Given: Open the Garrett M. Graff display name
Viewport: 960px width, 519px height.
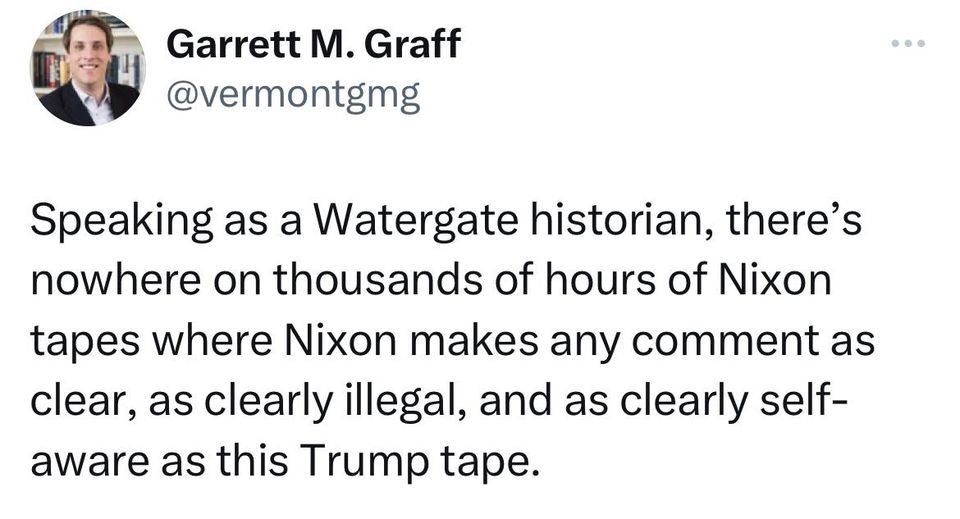Looking at the screenshot, I should [313, 44].
